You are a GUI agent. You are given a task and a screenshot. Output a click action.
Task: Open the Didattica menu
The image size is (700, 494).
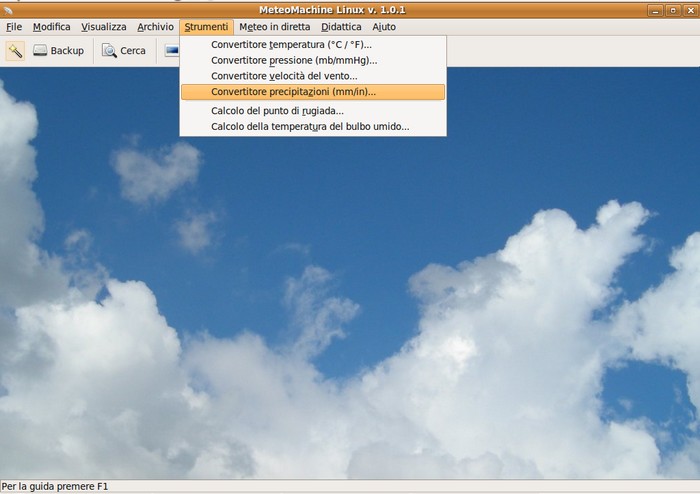(341, 27)
